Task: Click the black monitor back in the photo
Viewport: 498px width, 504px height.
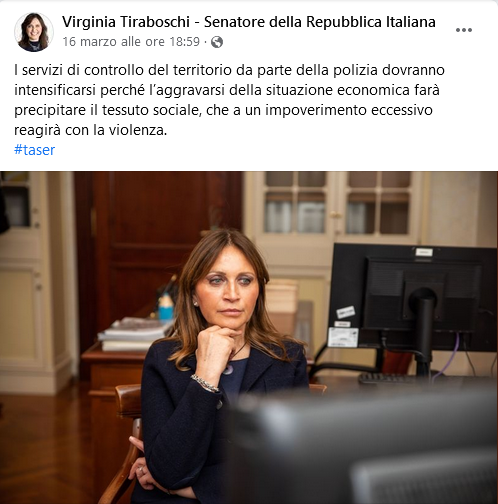Action: tap(413, 298)
